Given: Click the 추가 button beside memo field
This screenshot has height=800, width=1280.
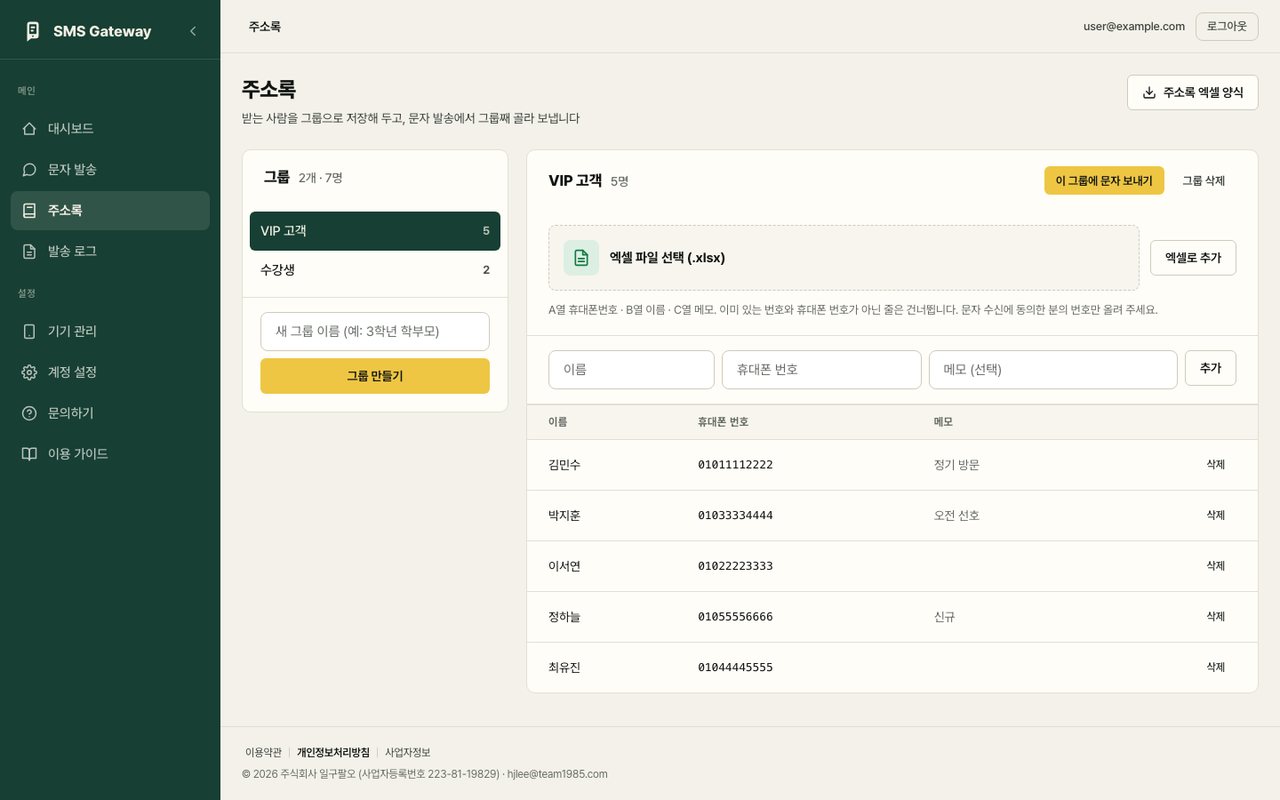Looking at the screenshot, I should click(1210, 368).
